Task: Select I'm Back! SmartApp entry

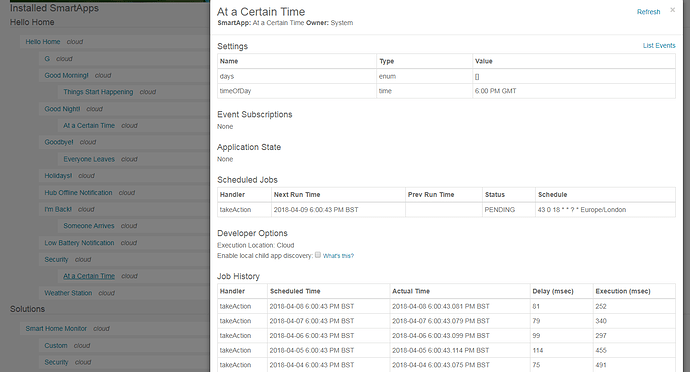Action: (x=58, y=209)
